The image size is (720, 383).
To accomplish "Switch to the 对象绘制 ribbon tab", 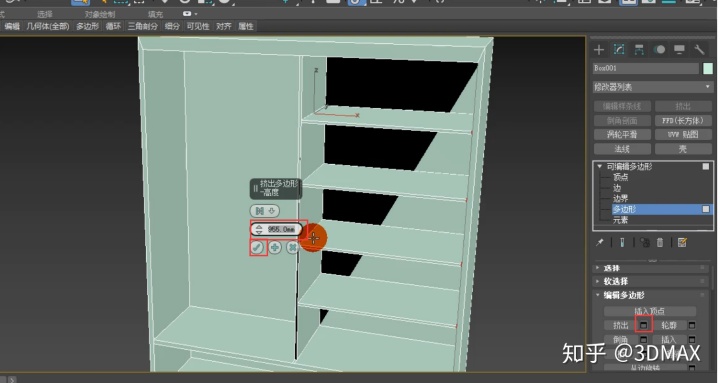I will [x=100, y=14].
